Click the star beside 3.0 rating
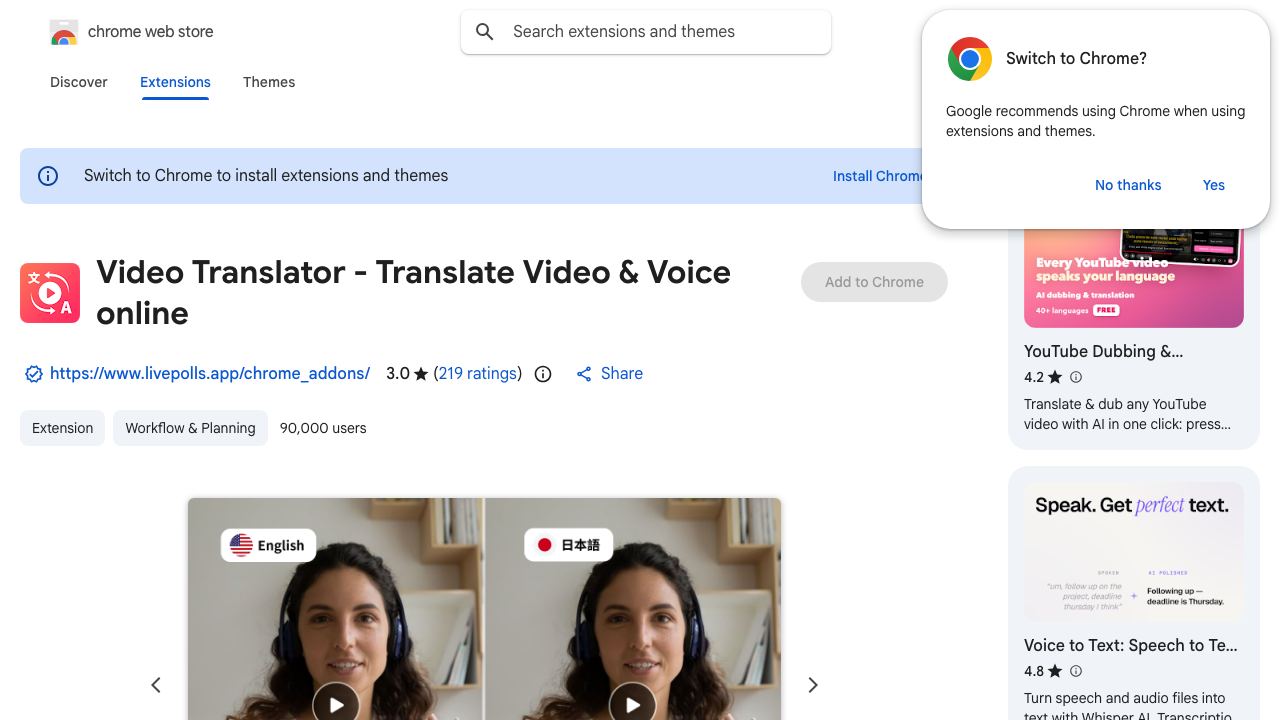Screen dimensions: 1280x720 [x=421, y=374]
